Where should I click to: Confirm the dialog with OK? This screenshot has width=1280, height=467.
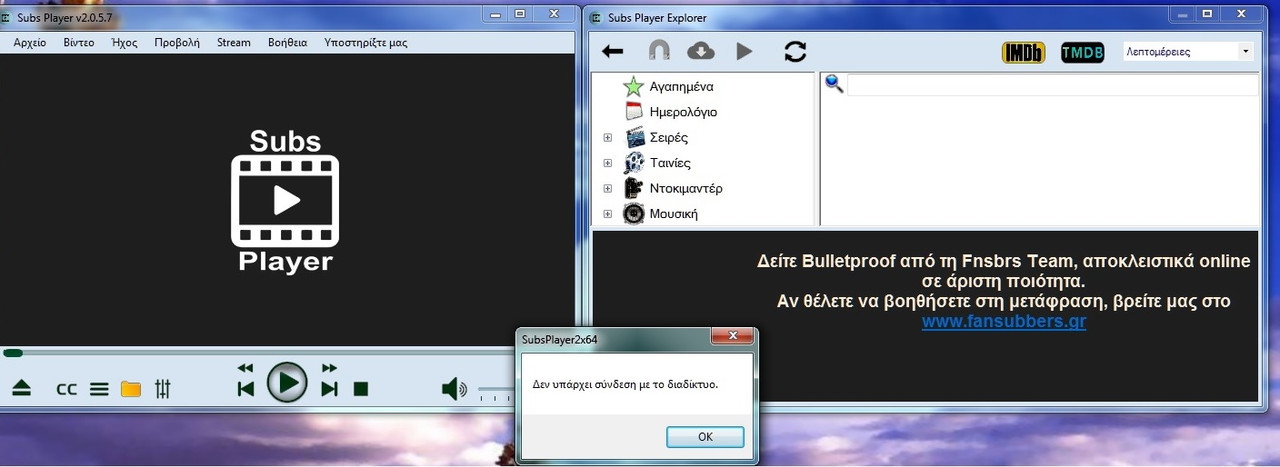tap(705, 437)
